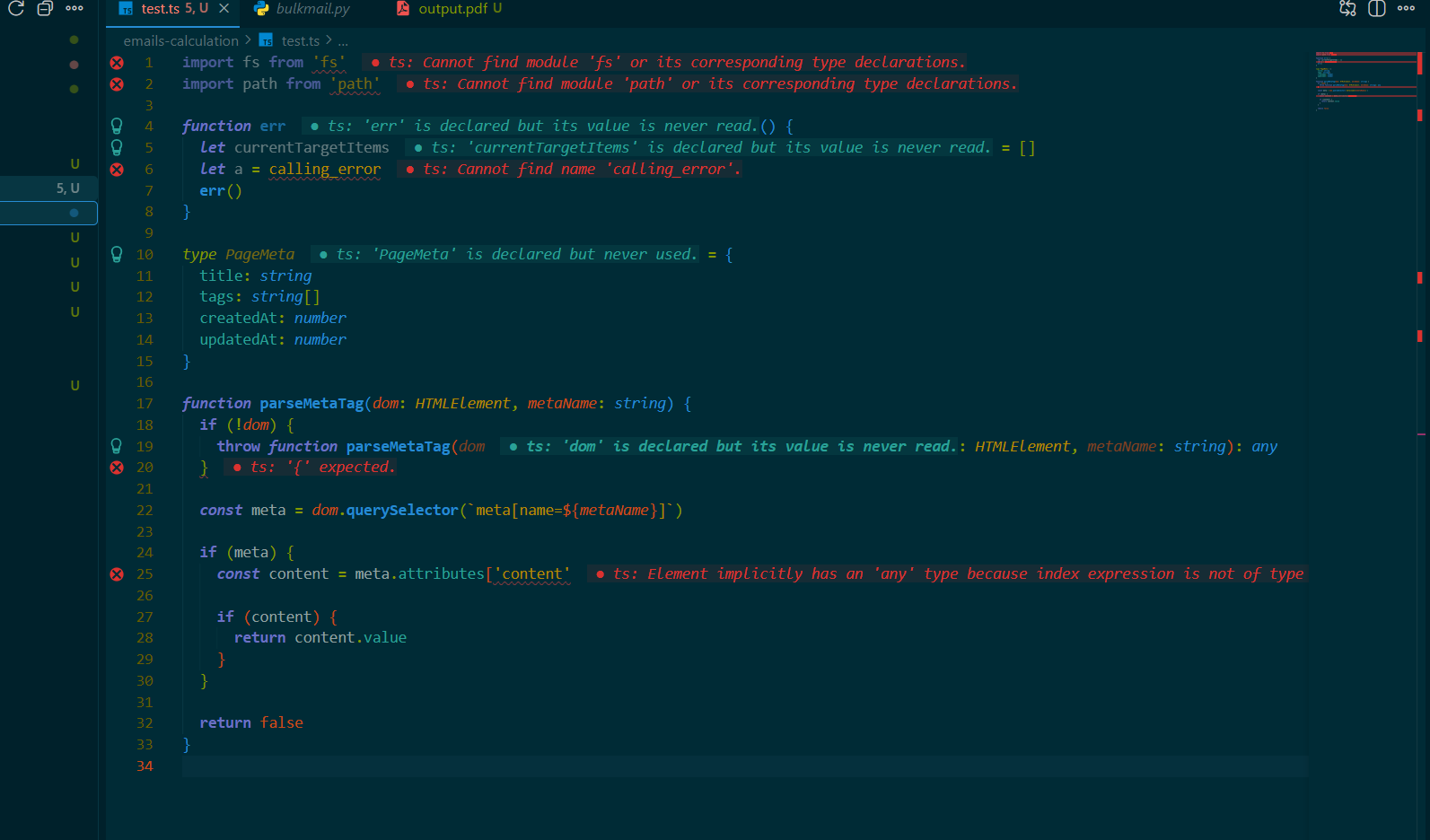Viewport: 1430px width, 840px height.
Task: Click the empty line 34 in the editor
Action: (745, 766)
